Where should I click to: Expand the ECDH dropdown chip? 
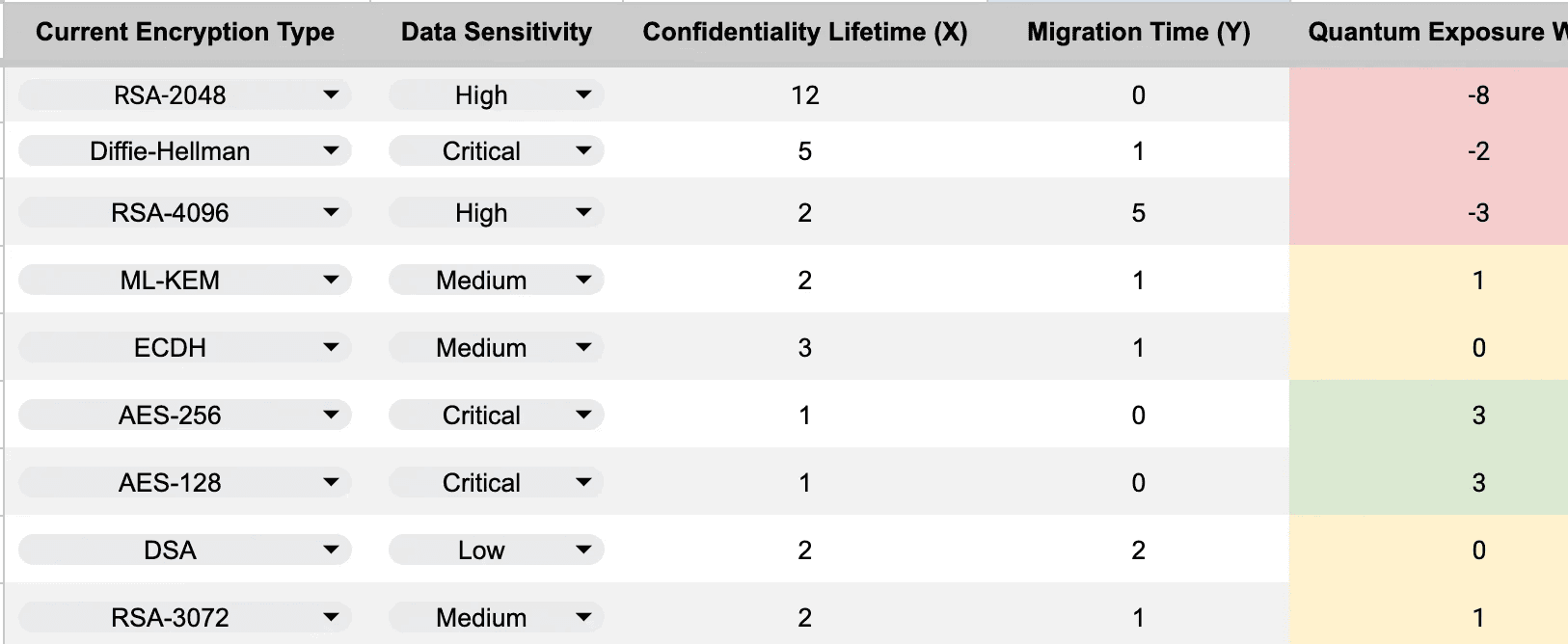(x=184, y=348)
